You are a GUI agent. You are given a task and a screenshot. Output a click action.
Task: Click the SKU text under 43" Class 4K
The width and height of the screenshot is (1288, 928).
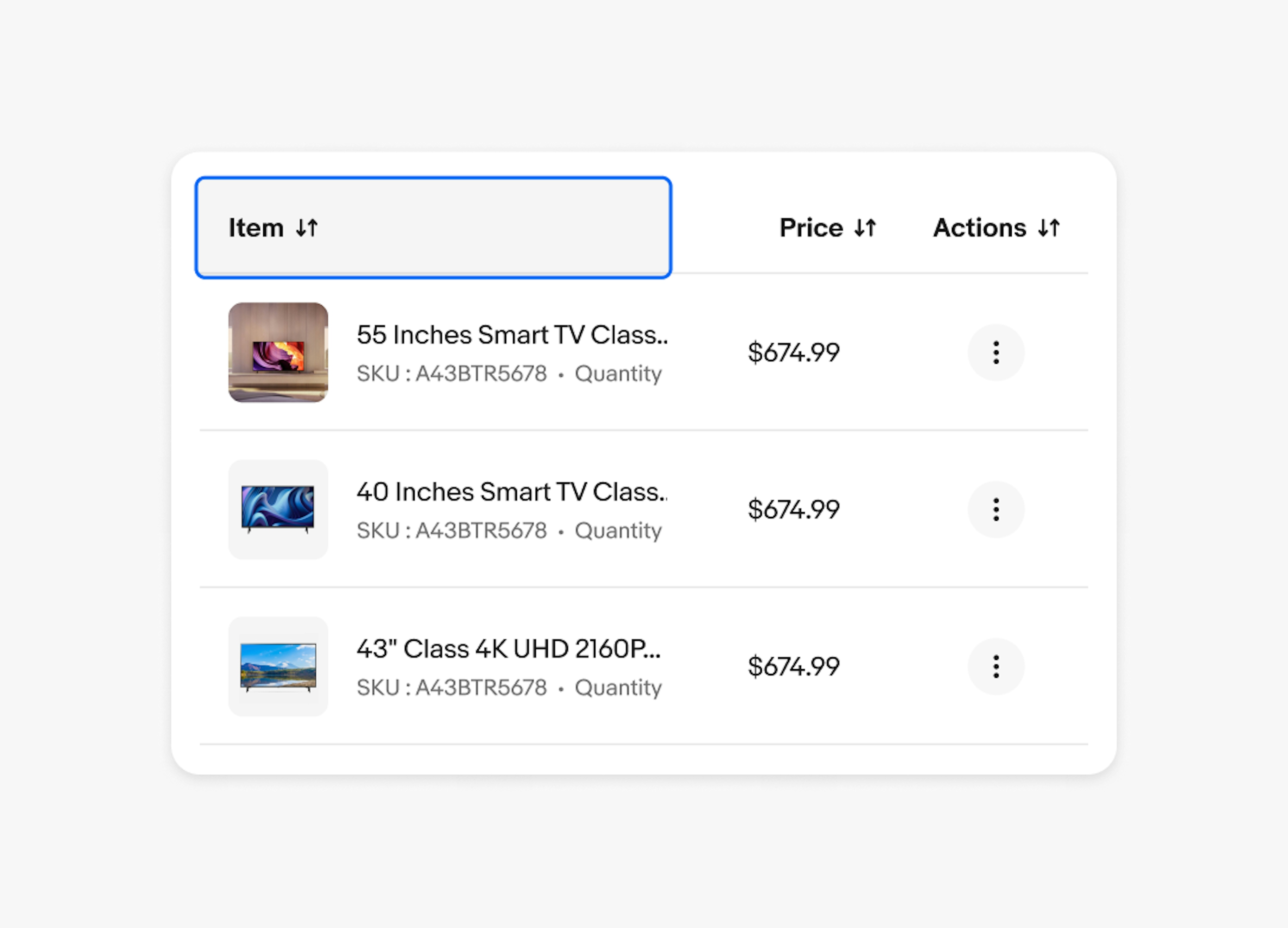[x=451, y=688]
